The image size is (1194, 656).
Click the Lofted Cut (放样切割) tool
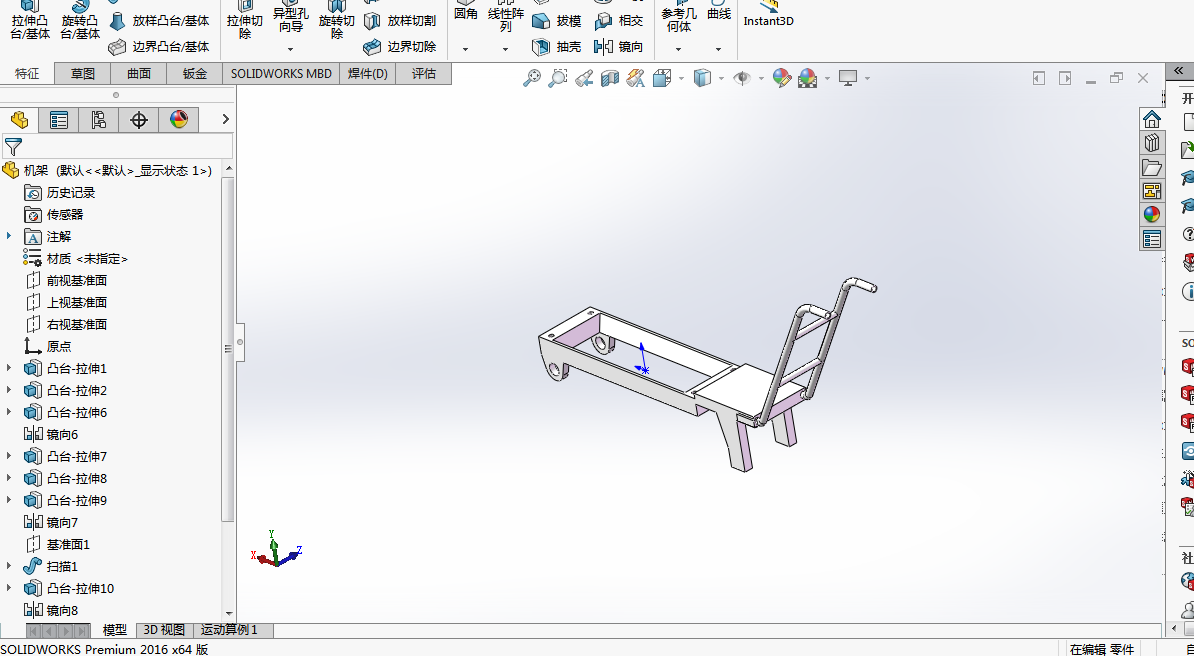[x=401, y=21]
